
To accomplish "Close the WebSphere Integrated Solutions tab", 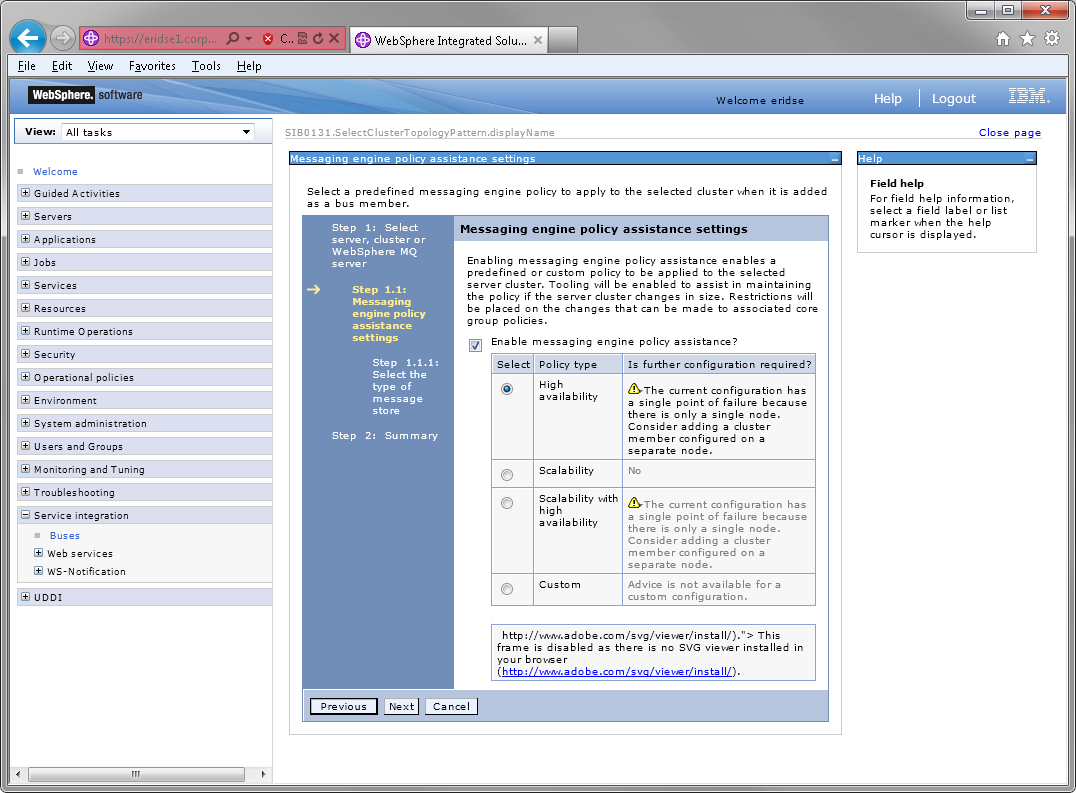I will click(x=538, y=40).
